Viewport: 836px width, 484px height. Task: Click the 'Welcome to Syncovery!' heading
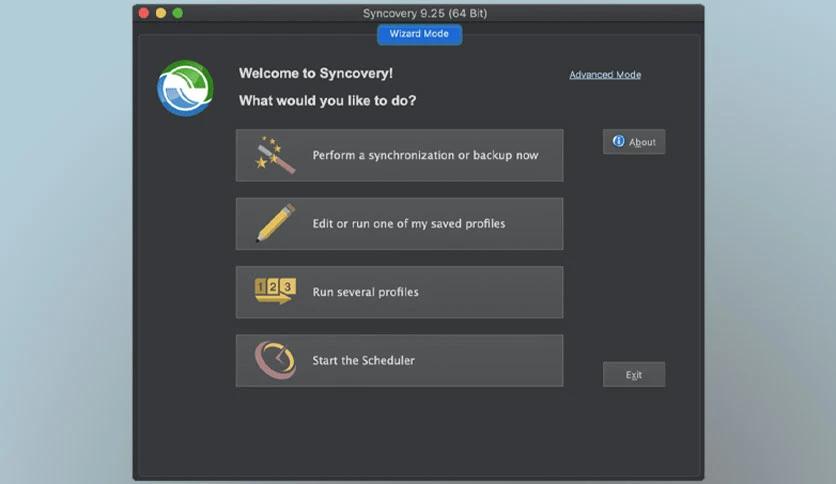point(315,74)
